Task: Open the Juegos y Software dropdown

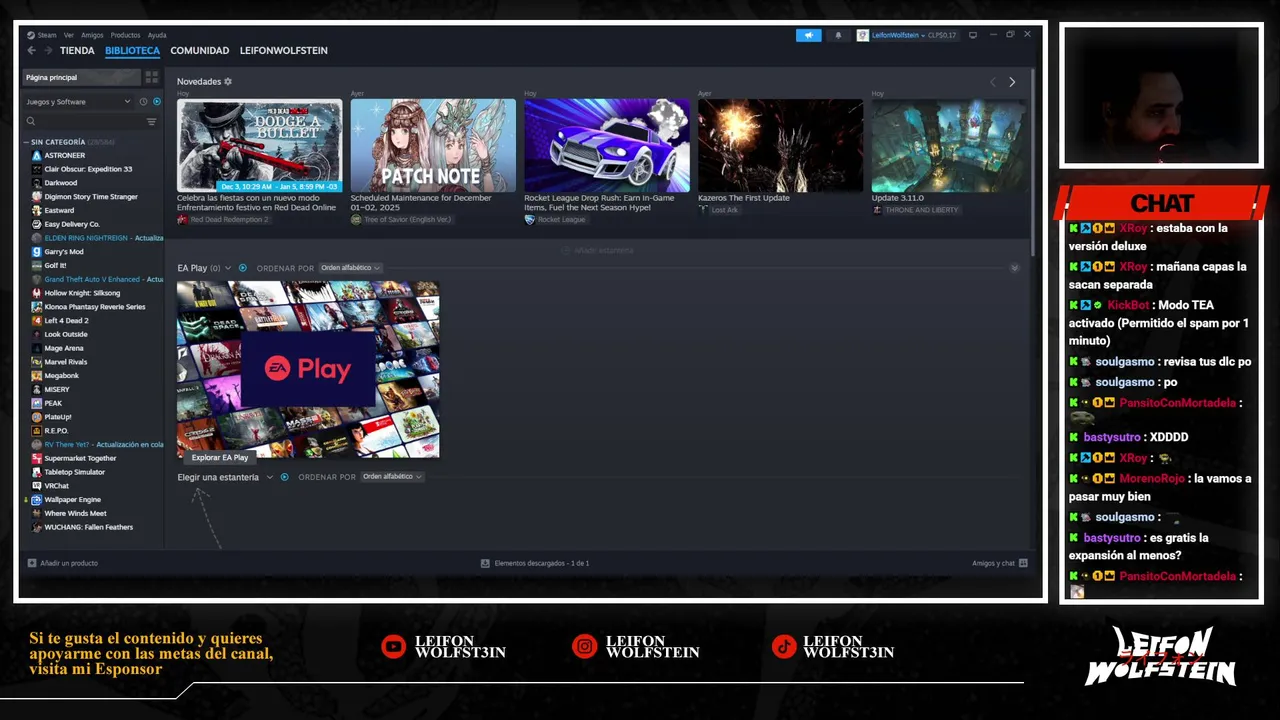Action: click(x=78, y=102)
